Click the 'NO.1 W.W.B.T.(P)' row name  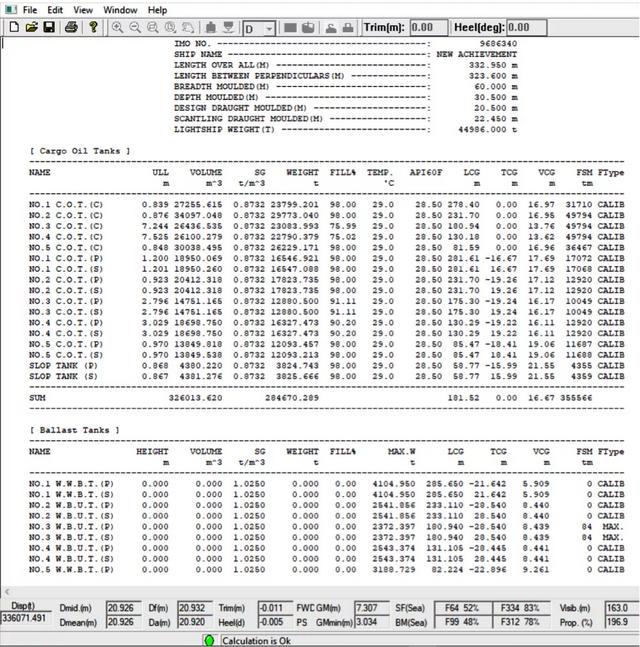(71, 484)
